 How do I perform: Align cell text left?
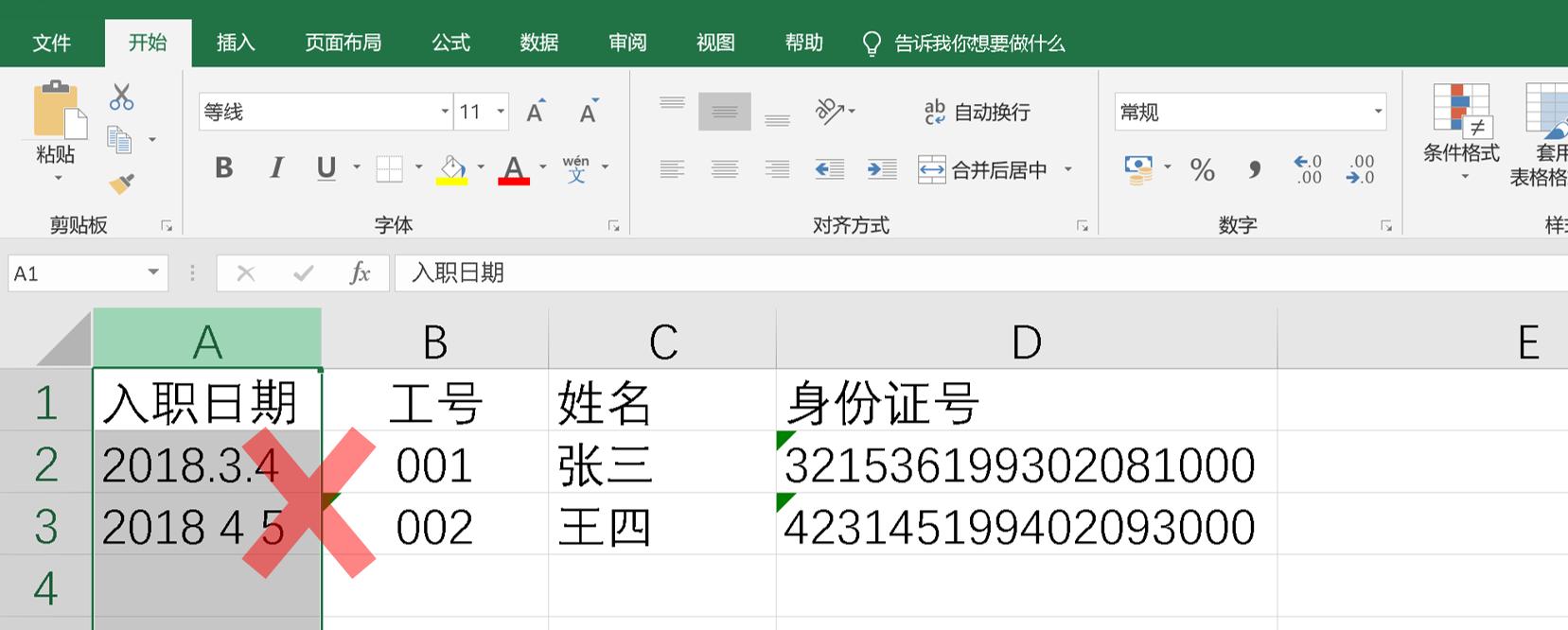[672, 169]
